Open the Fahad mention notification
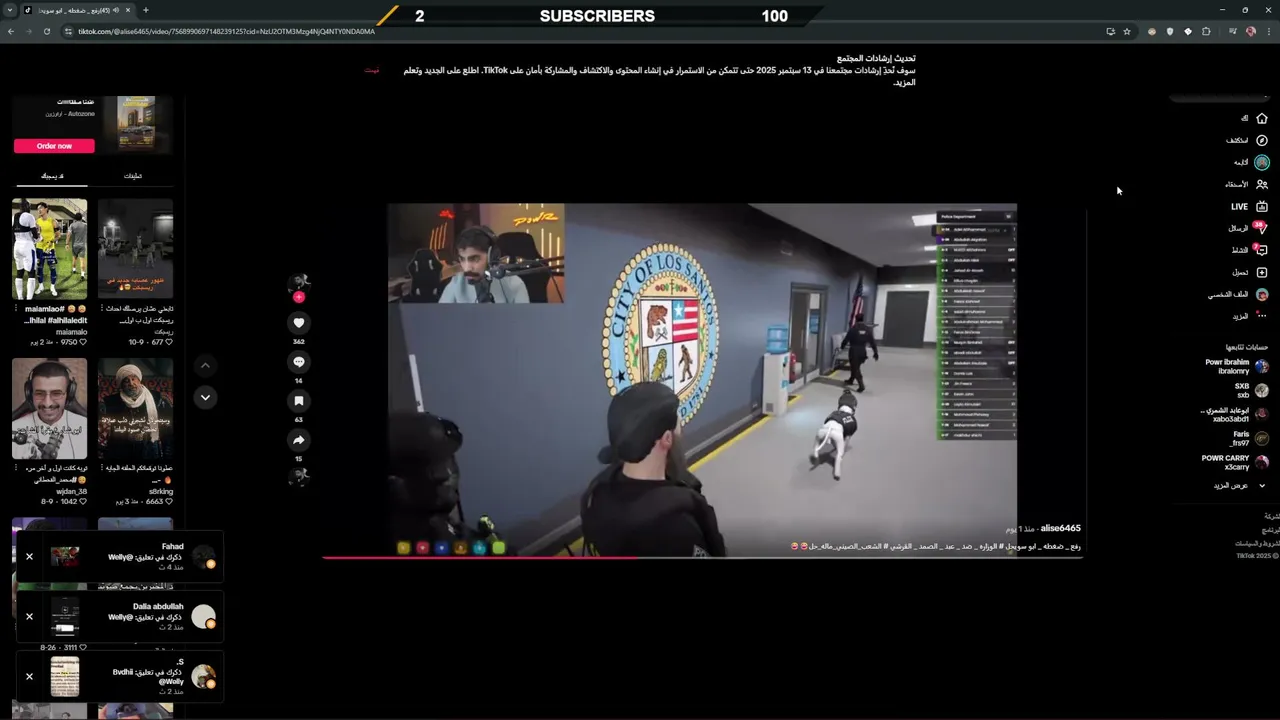This screenshot has width=1280, height=720. (120, 556)
